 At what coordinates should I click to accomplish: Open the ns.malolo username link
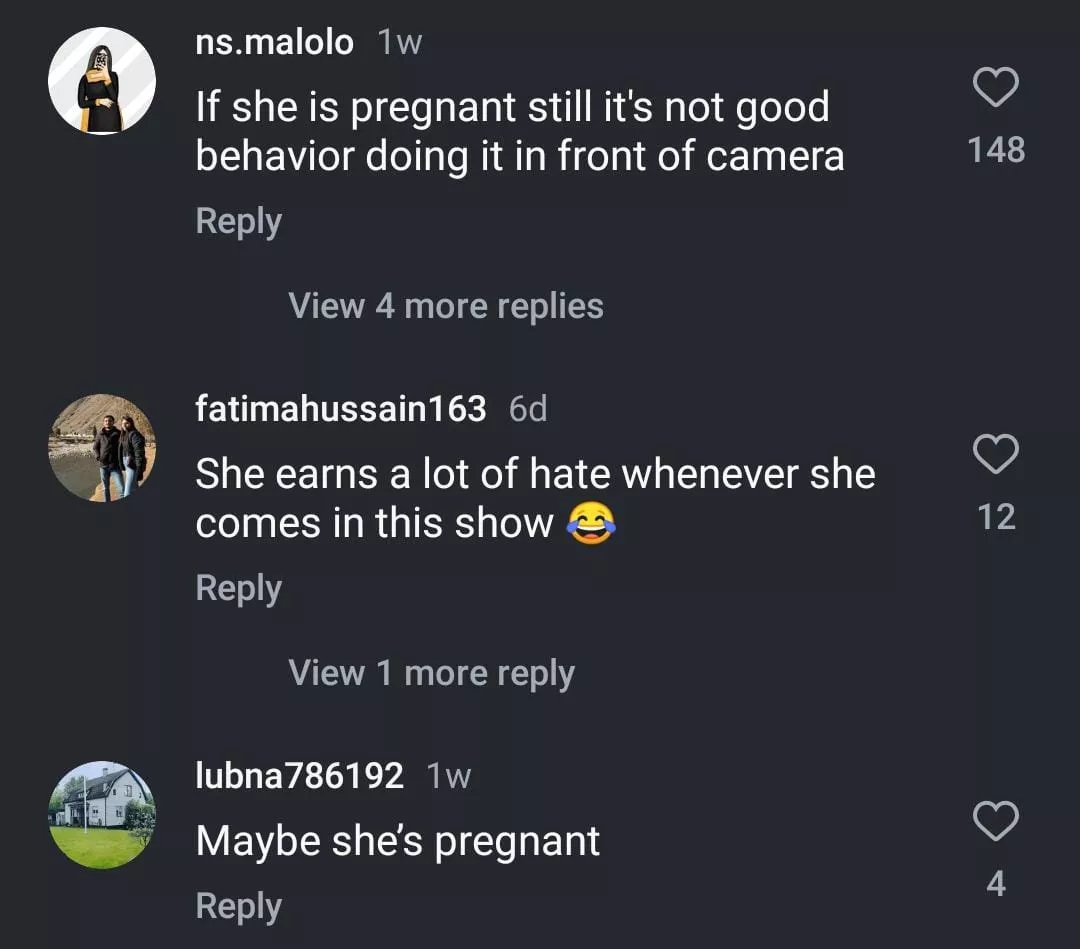point(274,42)
